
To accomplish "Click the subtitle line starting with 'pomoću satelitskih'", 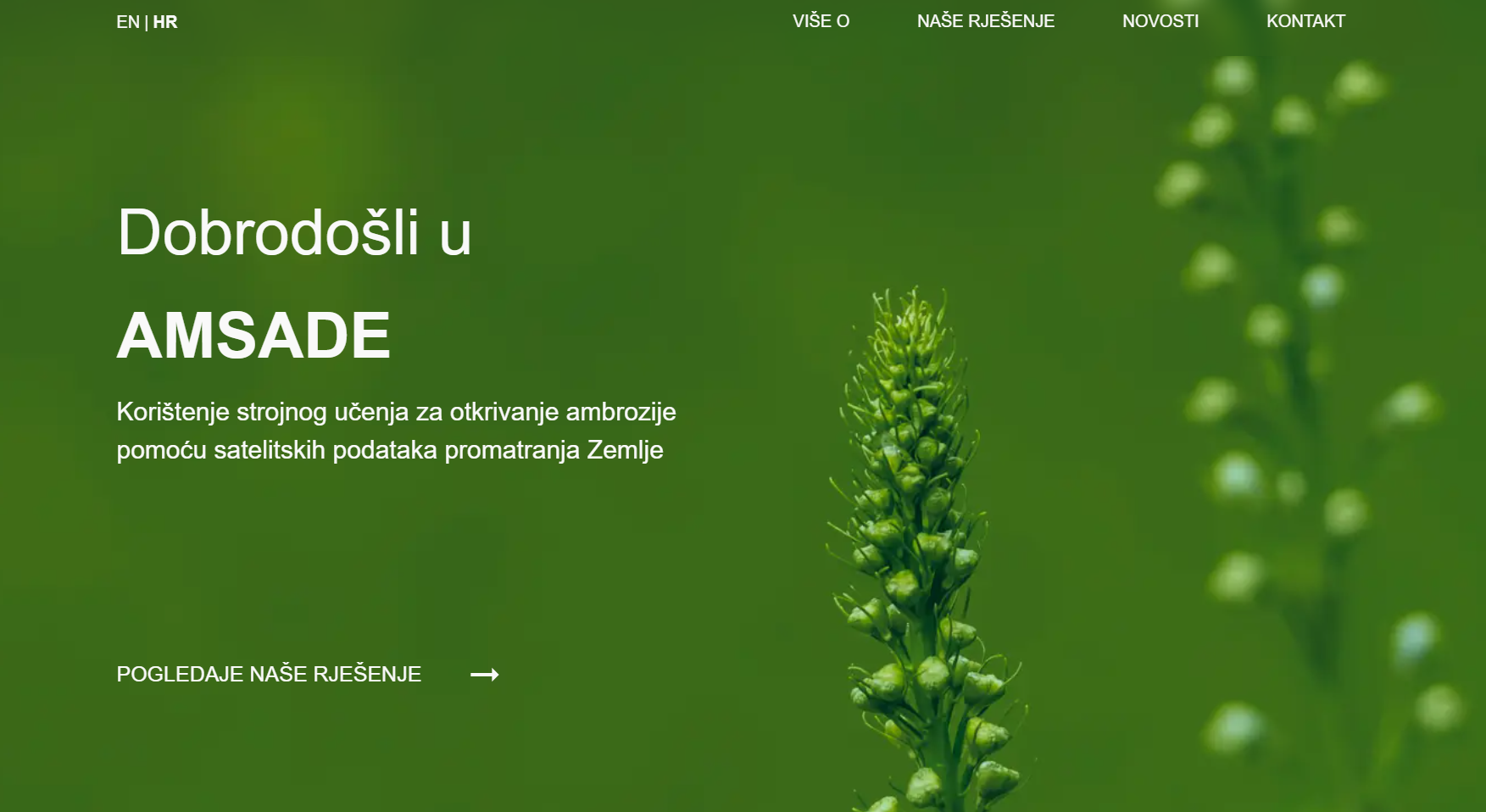I will pos(389,450).
